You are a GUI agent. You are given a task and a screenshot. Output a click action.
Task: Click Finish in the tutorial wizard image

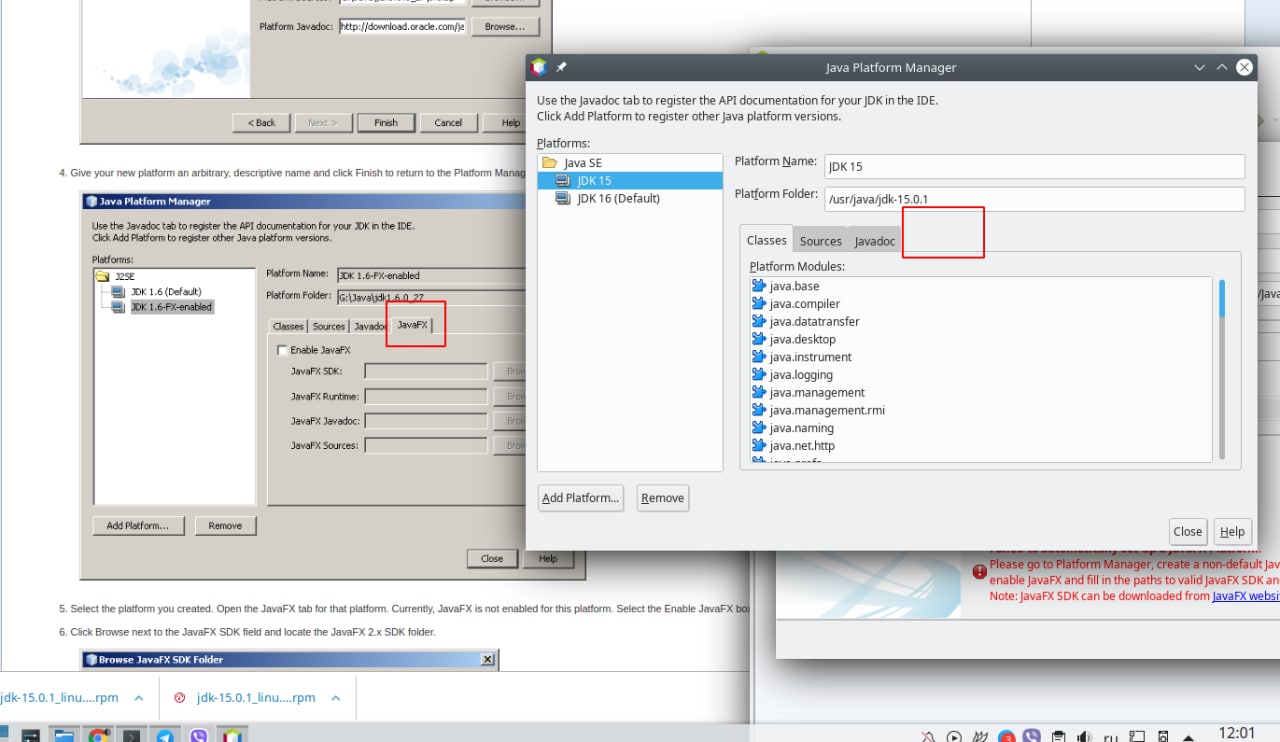386,123
